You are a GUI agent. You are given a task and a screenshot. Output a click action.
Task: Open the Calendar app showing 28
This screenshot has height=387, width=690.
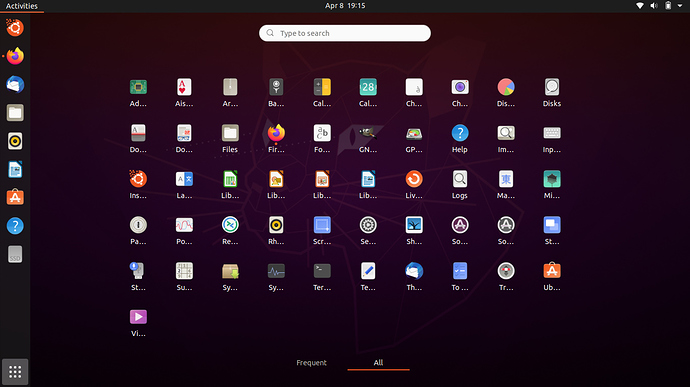pyautogui.click(x=368, y=87)
